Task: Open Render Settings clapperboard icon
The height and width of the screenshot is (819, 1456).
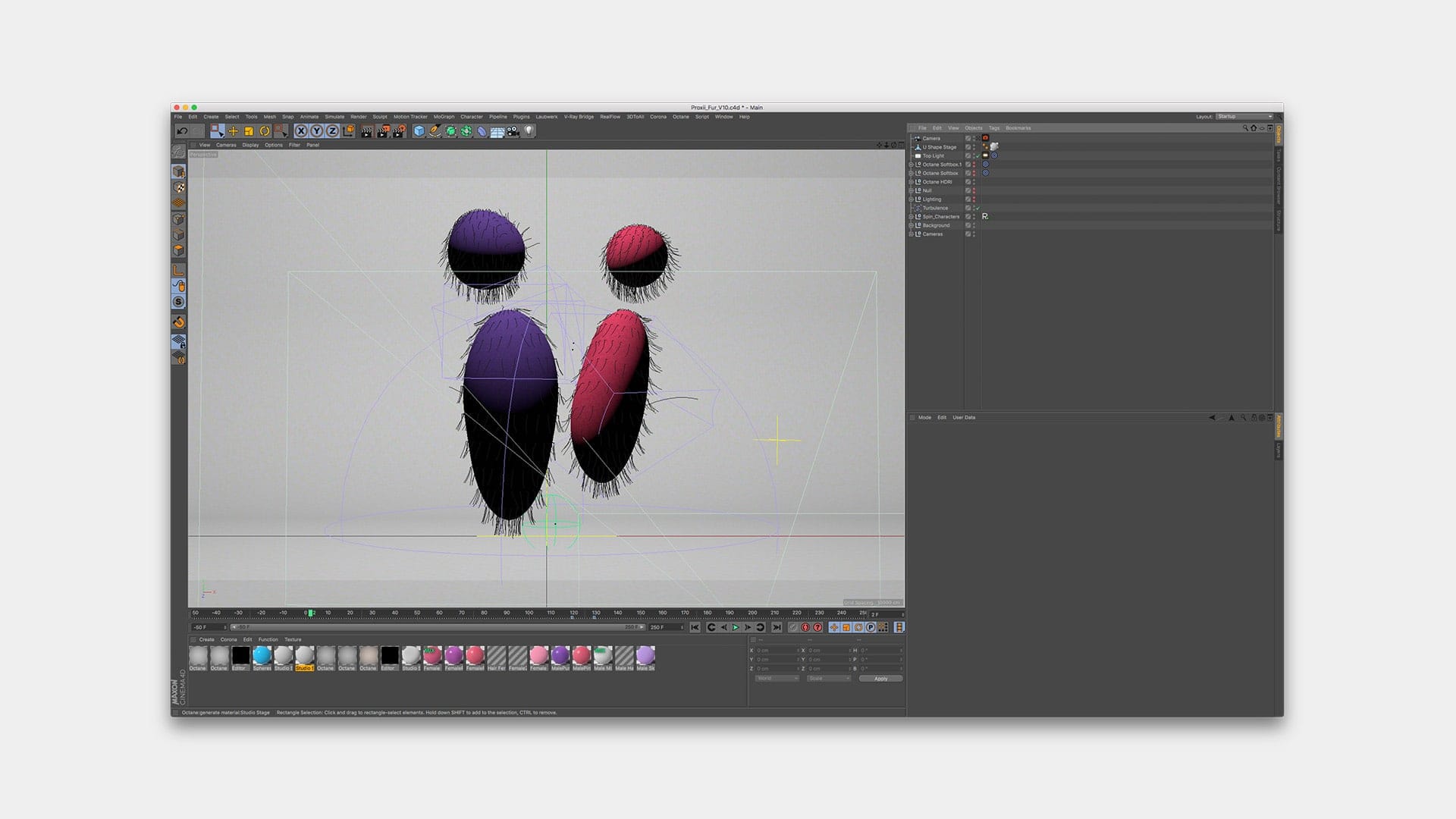Action: [x=399, y=131]
